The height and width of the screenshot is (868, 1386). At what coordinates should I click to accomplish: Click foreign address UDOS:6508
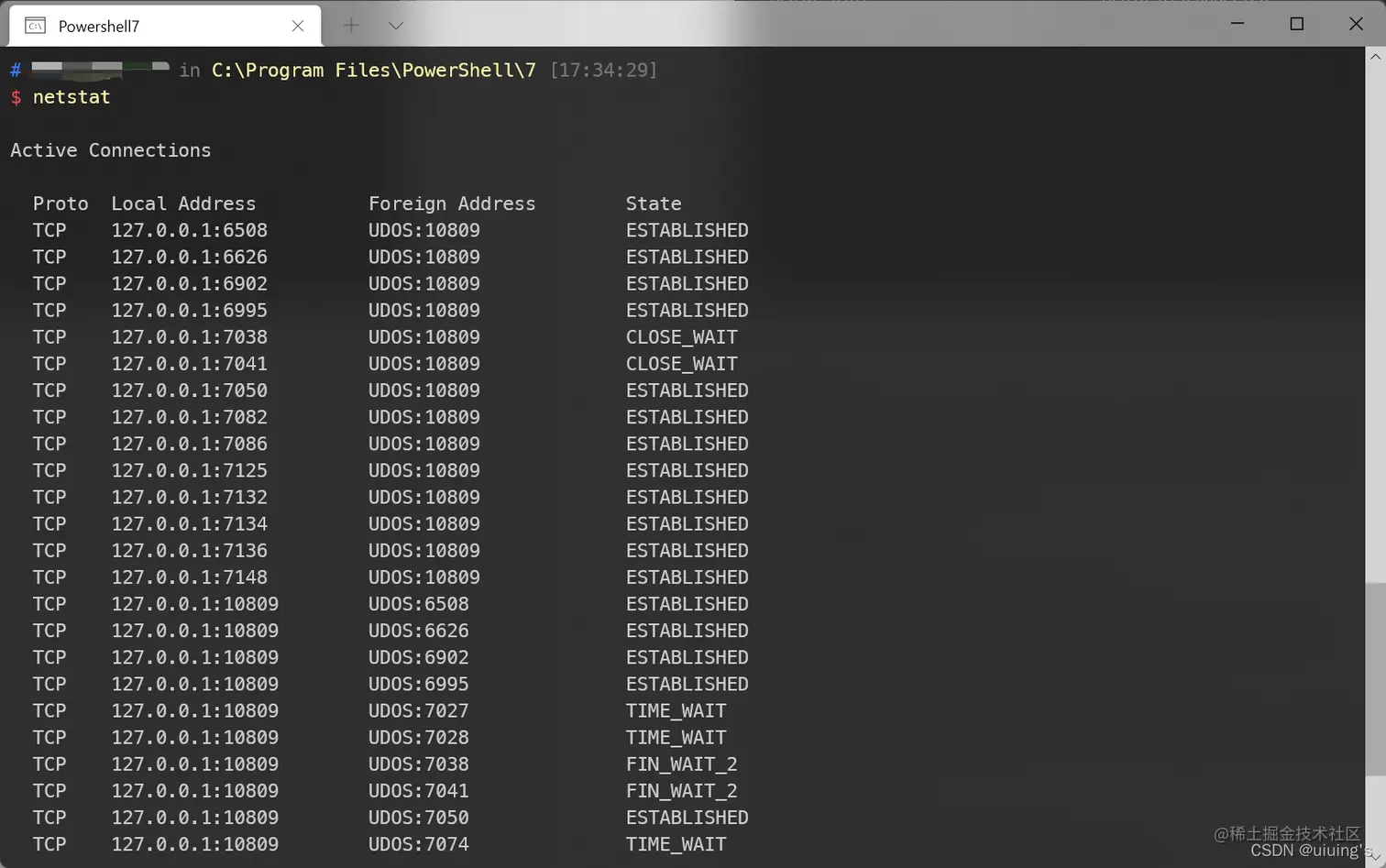419,604
